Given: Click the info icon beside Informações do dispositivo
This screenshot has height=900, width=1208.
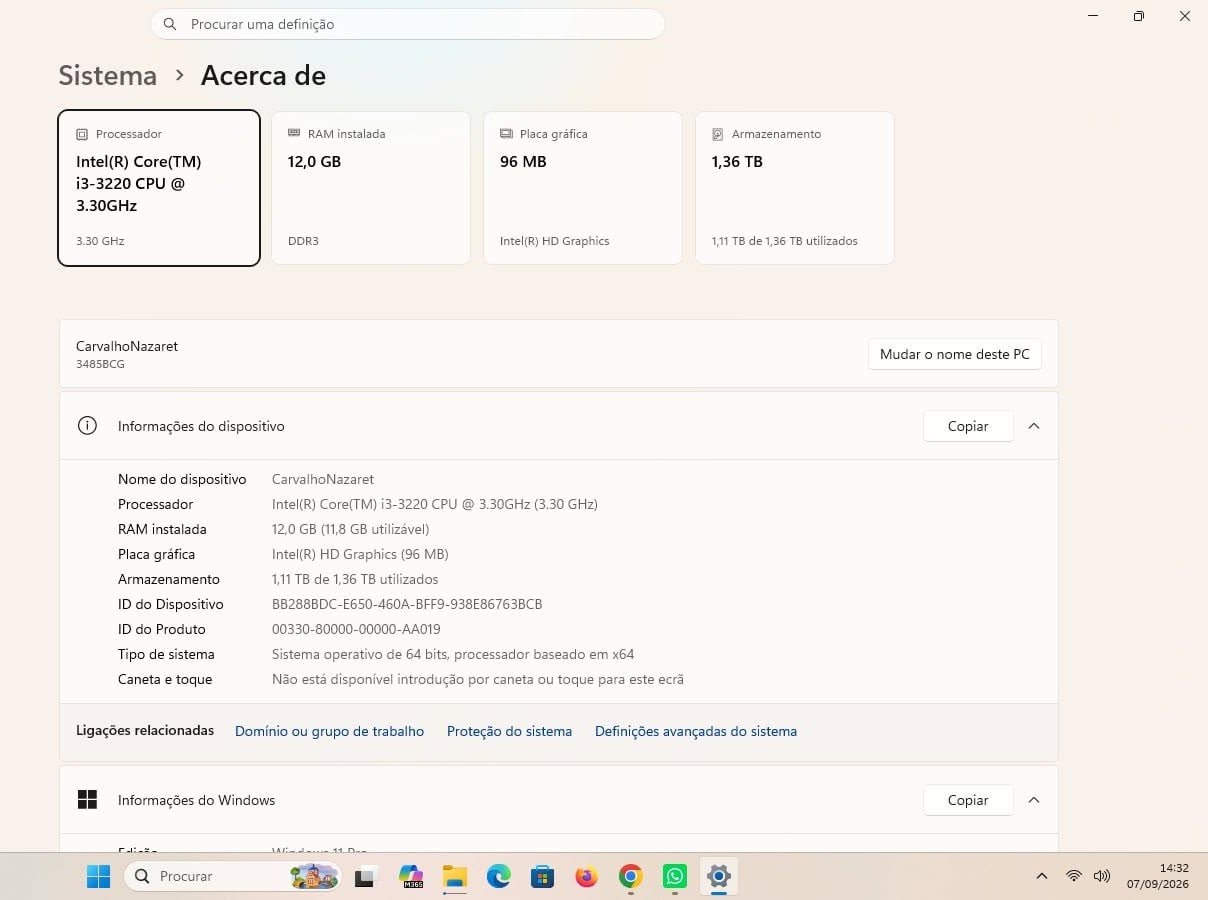Looking at the screenshot, I should (87, 426).
